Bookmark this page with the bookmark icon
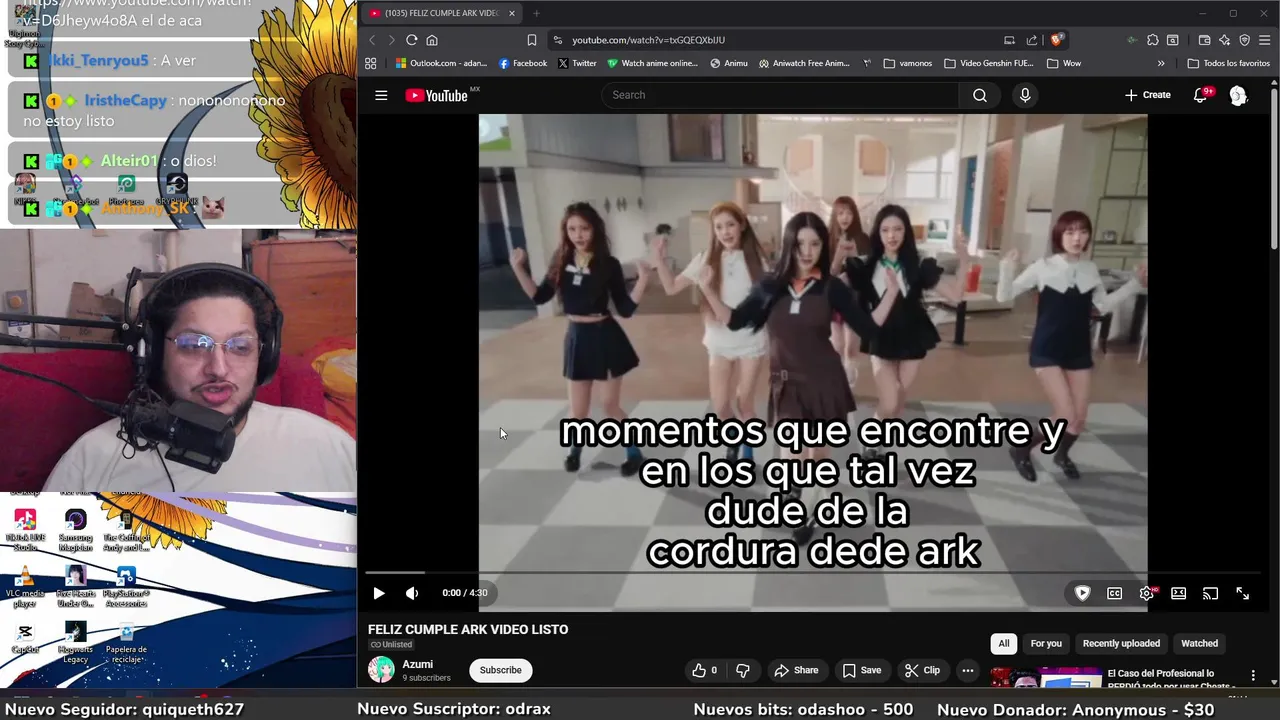The image size is (1280, 720). pos(531,40)
